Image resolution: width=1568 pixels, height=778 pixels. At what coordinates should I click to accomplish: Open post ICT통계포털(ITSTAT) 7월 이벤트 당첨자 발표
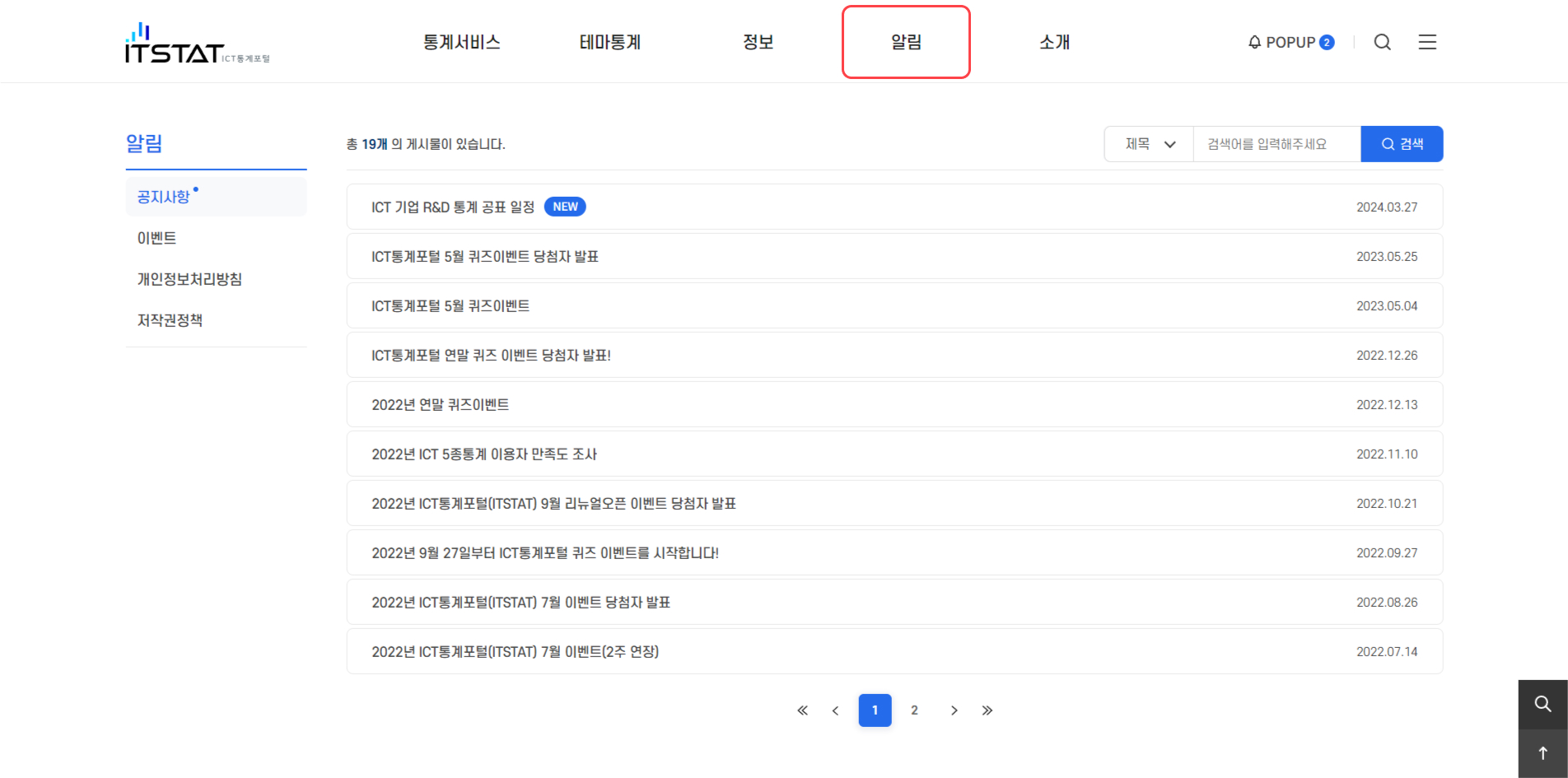pyautogui.click(x=894, y=602)
